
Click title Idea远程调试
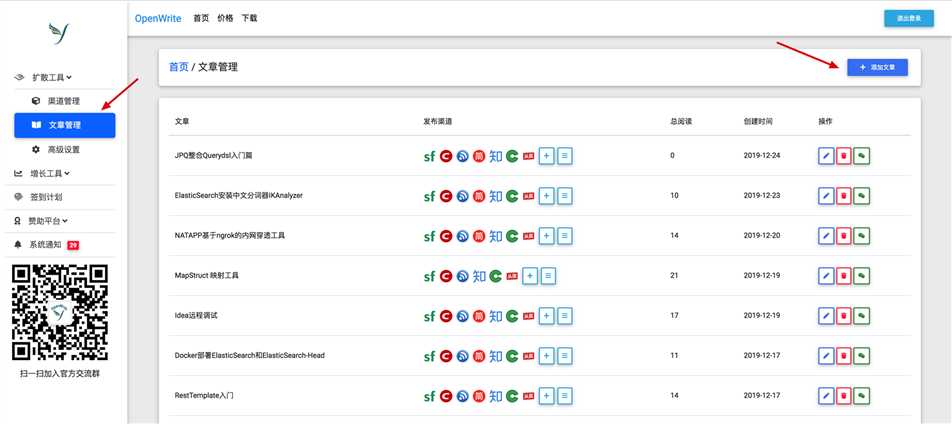pyautogui.click(x=196, y=316)
